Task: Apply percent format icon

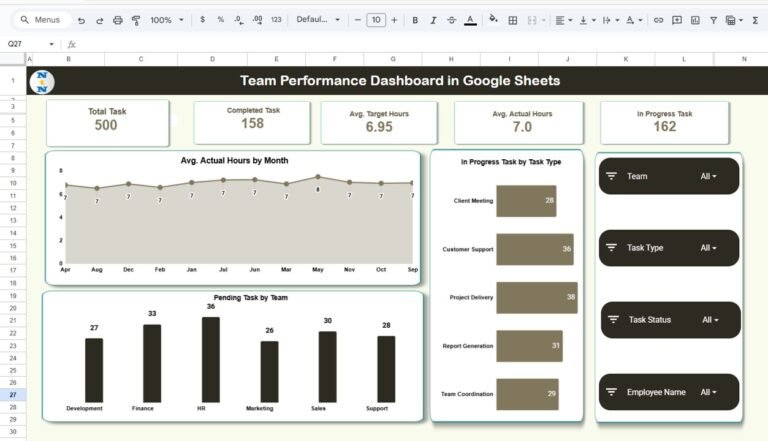Action: point(220,20)
